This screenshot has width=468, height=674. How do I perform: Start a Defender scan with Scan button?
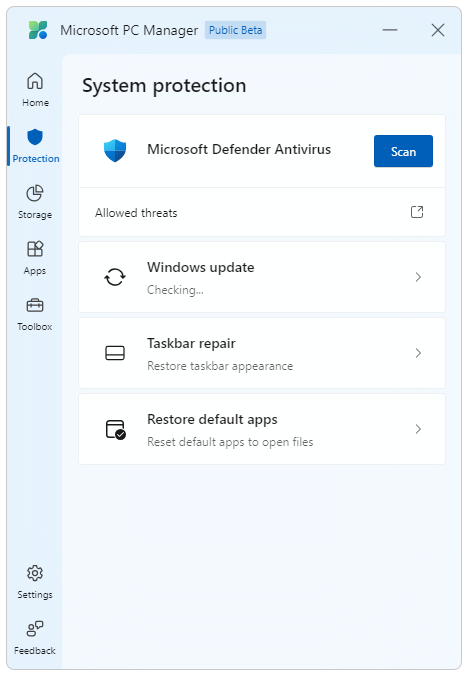(x=403, y=151)
